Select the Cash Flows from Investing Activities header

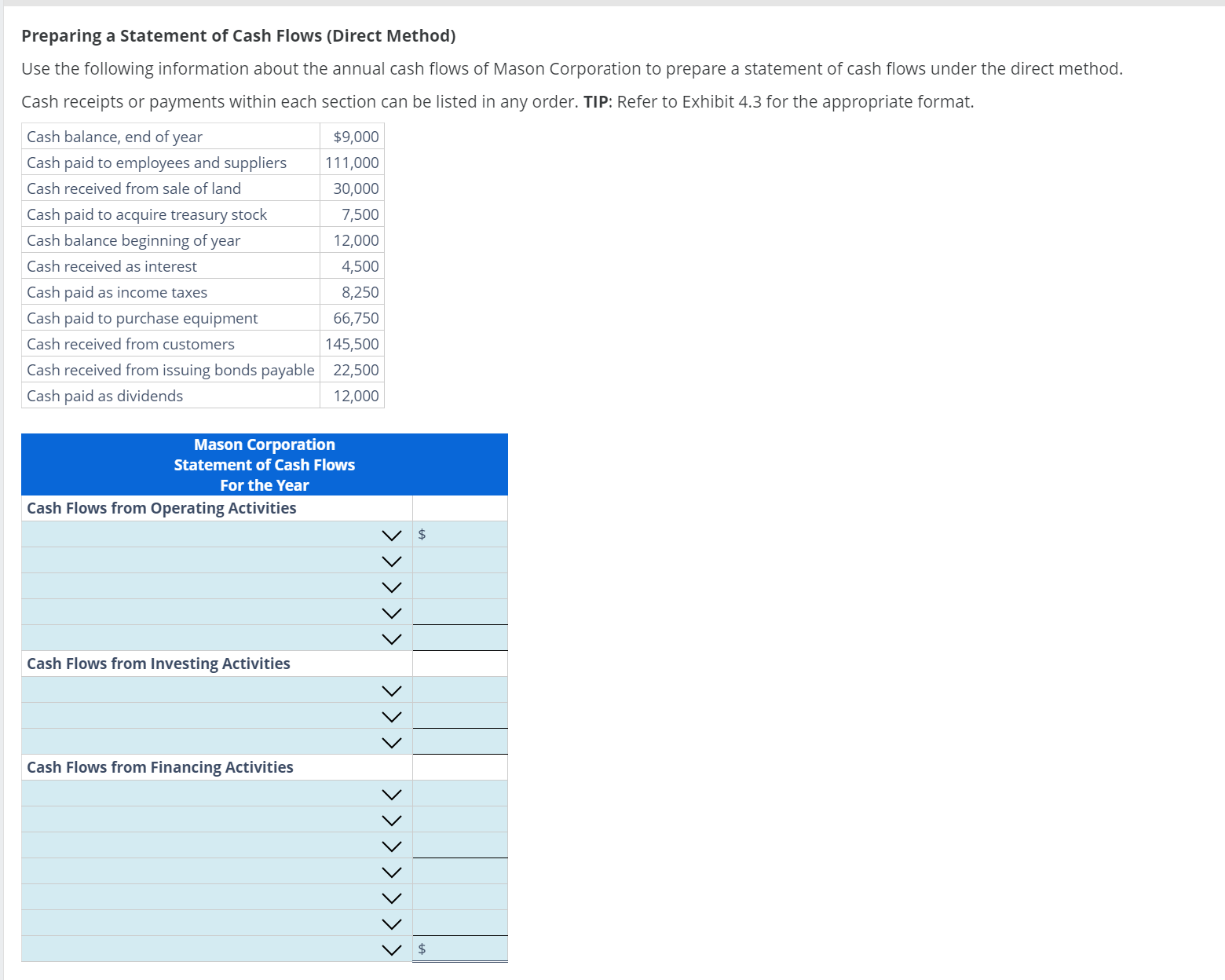pyautogui.click(x=158, y=664)
